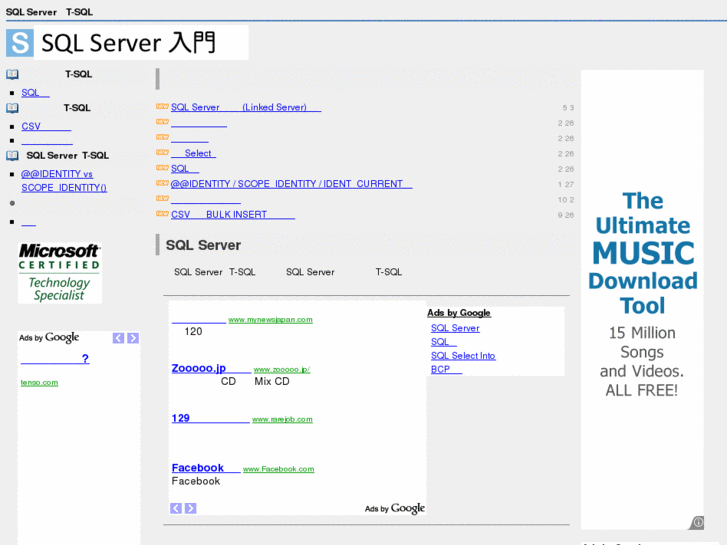Click the book icon beside SQL Server T-SQL heading
This screenshot has height=545, width=727.
click(13, 155)
